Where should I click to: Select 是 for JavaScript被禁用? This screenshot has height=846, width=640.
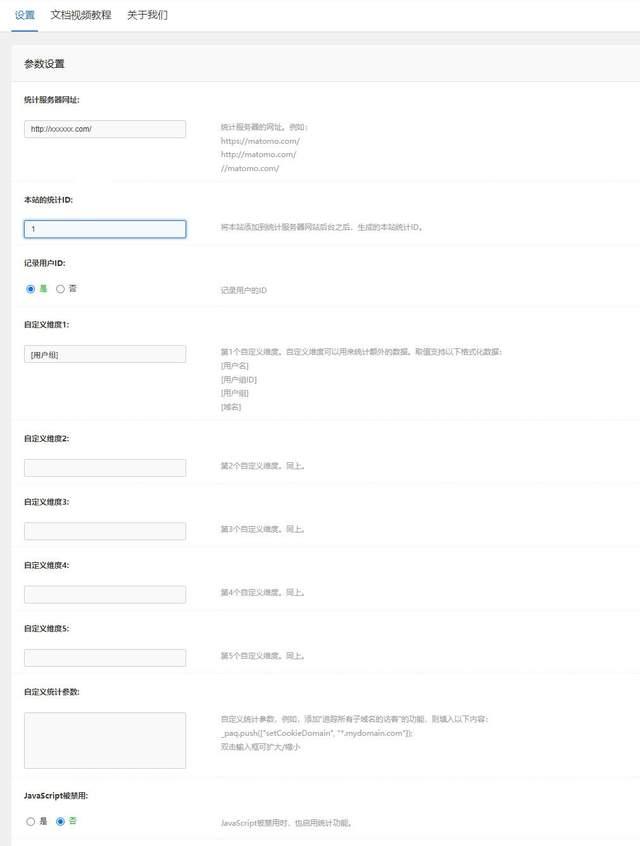[x=31, y=821]
